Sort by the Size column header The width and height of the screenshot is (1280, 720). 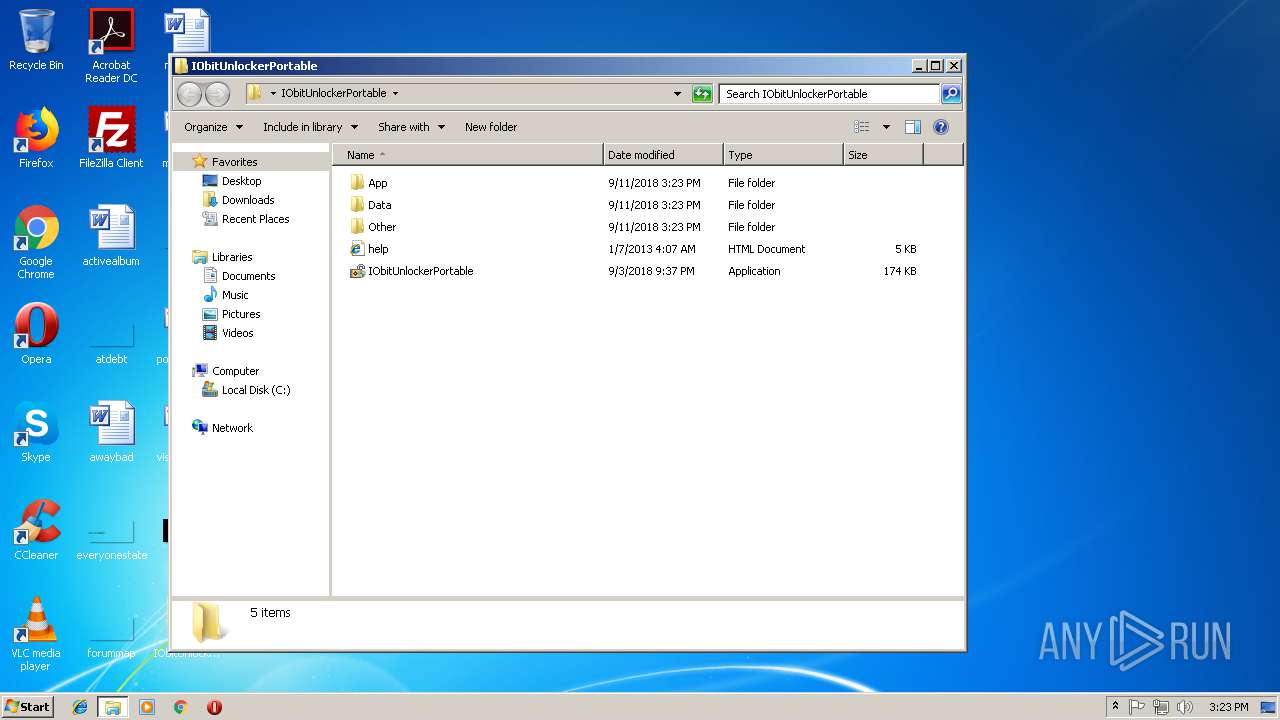tap(883, 155)
